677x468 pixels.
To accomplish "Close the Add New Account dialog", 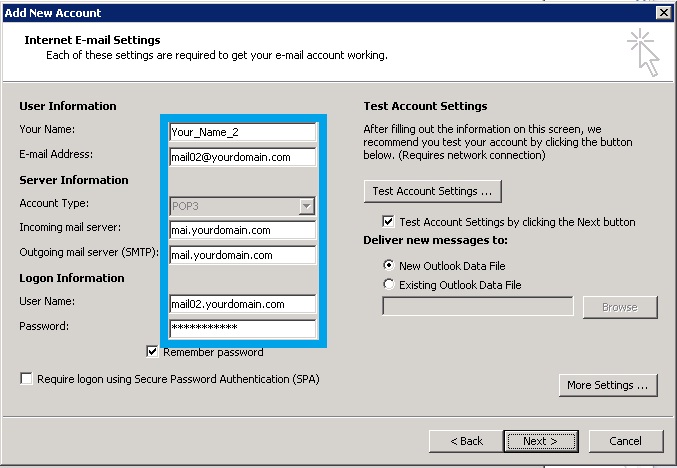I will tap(663, 13).
